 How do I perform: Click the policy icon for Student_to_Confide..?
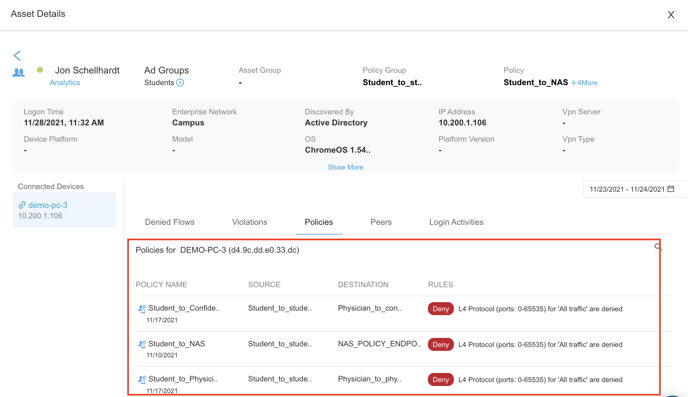point(142,309)
